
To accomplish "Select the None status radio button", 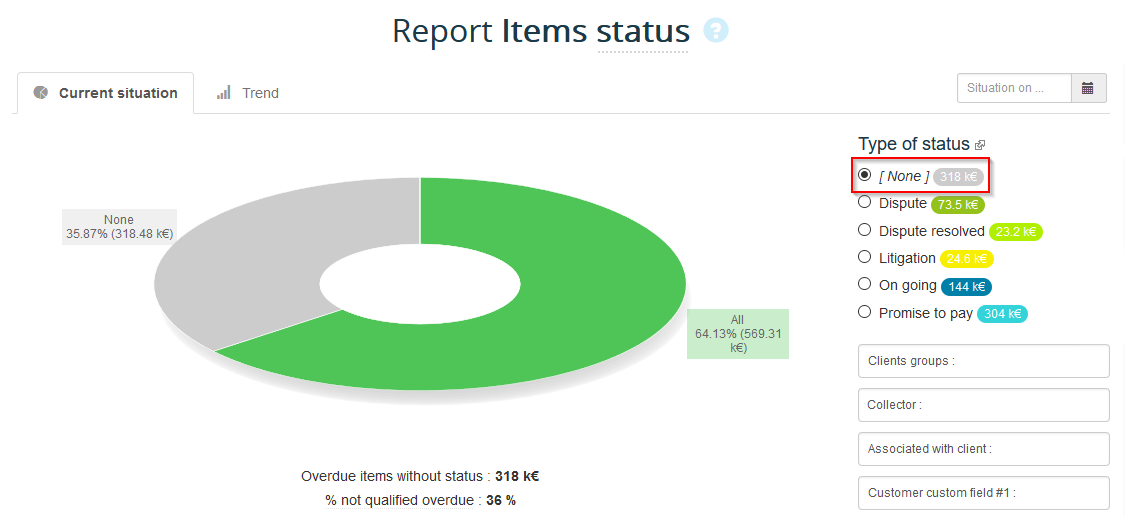I will [865, 175].
